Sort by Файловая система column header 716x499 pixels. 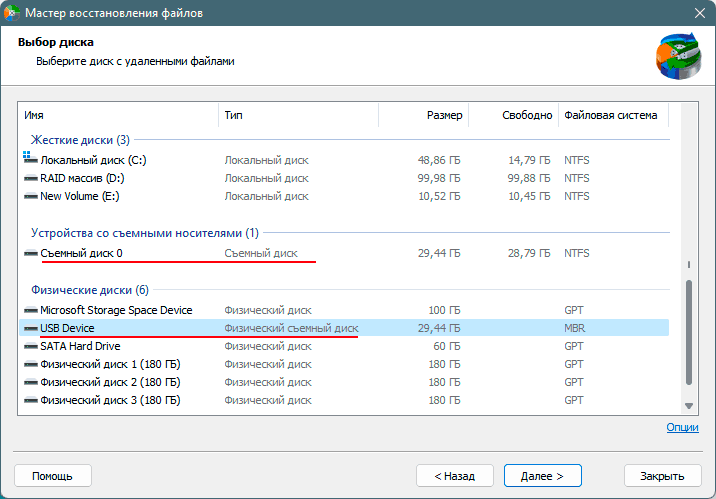point(610,115)
